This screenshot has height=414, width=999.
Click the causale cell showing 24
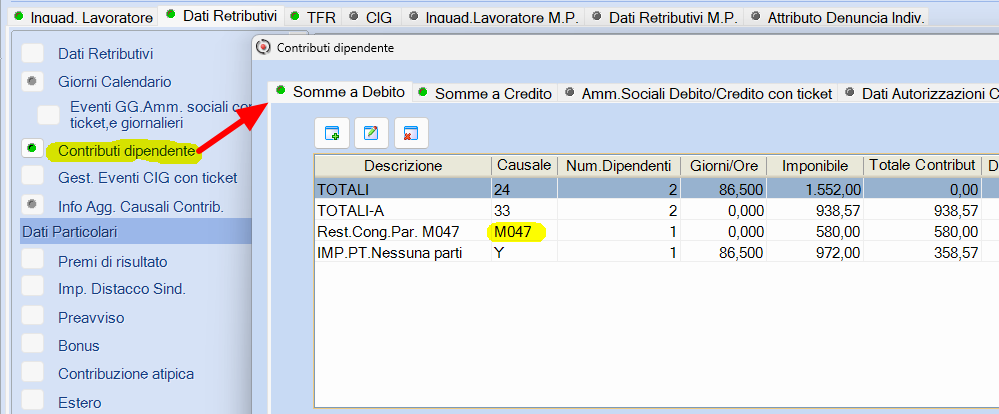[x=524, y=189]
